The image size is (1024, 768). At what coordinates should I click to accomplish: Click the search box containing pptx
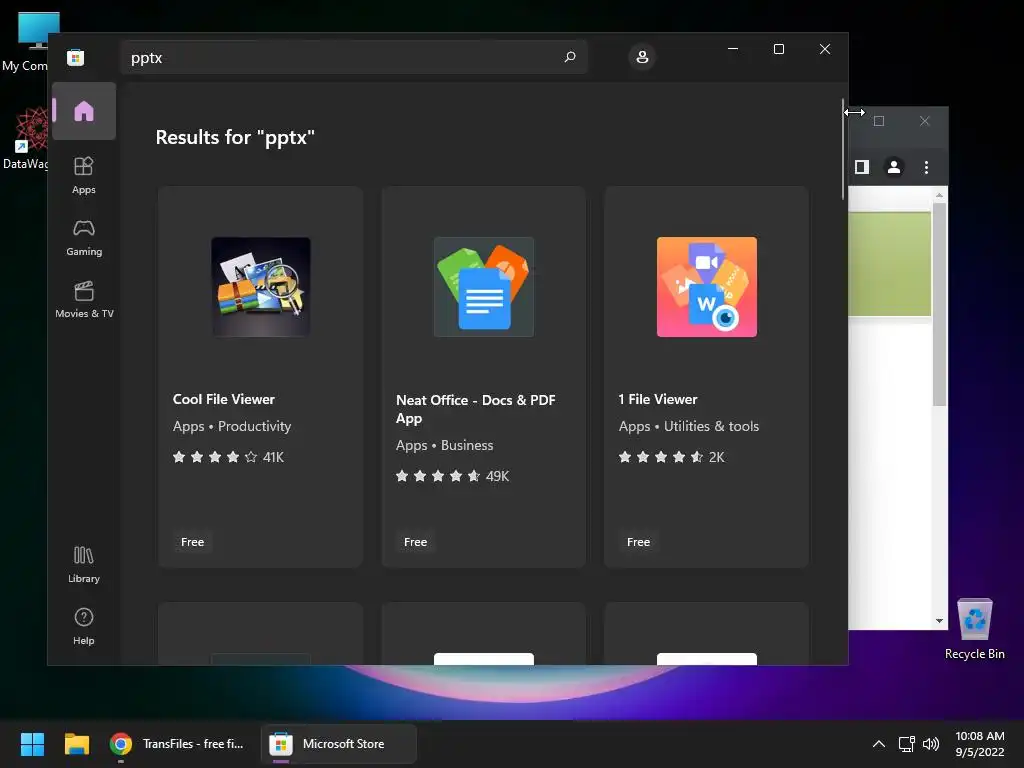(354, 57)
